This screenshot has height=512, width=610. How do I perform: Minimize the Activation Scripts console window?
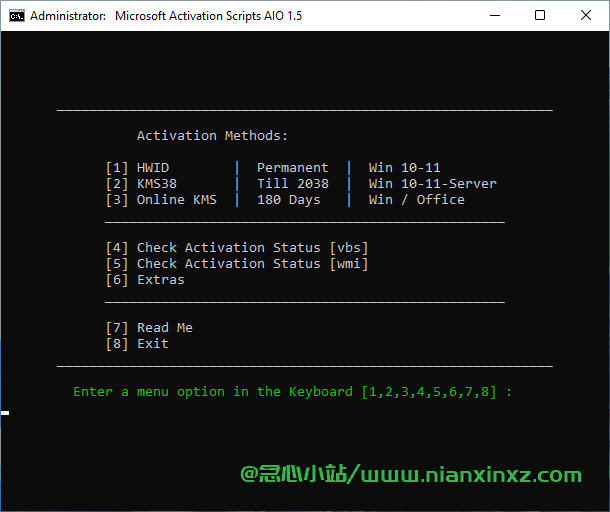[x=494, y=16]
